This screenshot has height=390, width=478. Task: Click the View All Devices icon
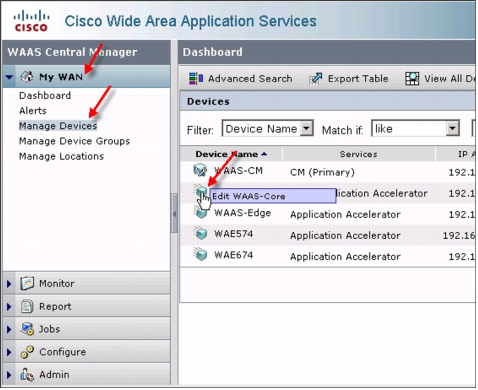412,79
